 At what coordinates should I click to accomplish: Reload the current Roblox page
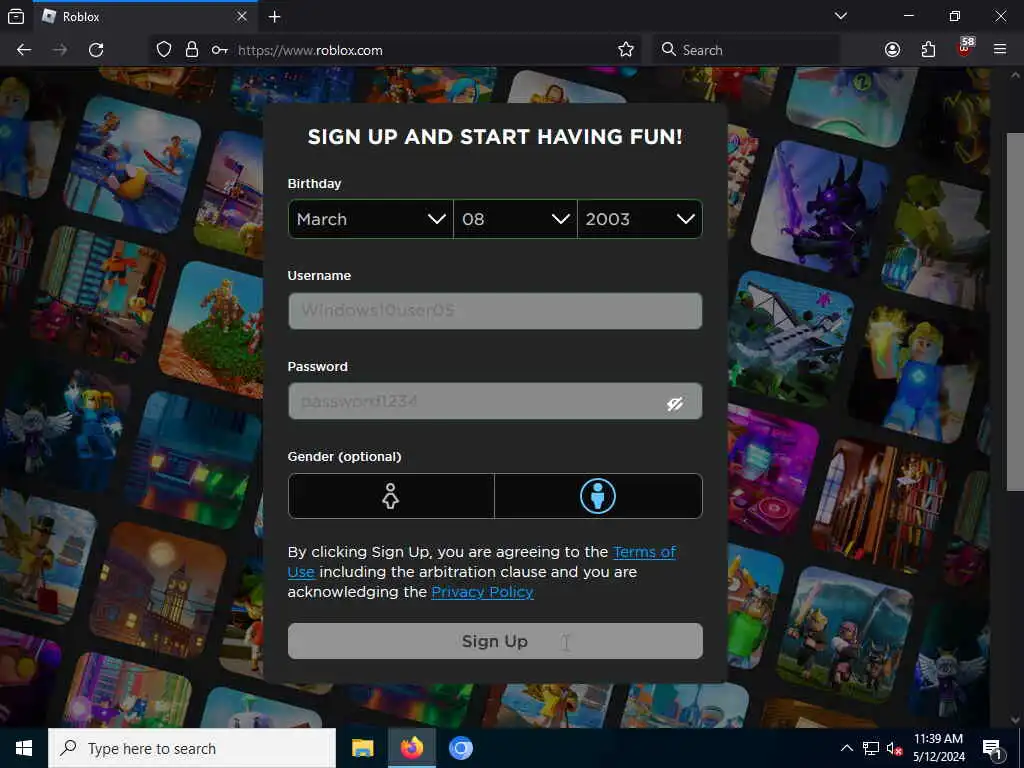96,50
